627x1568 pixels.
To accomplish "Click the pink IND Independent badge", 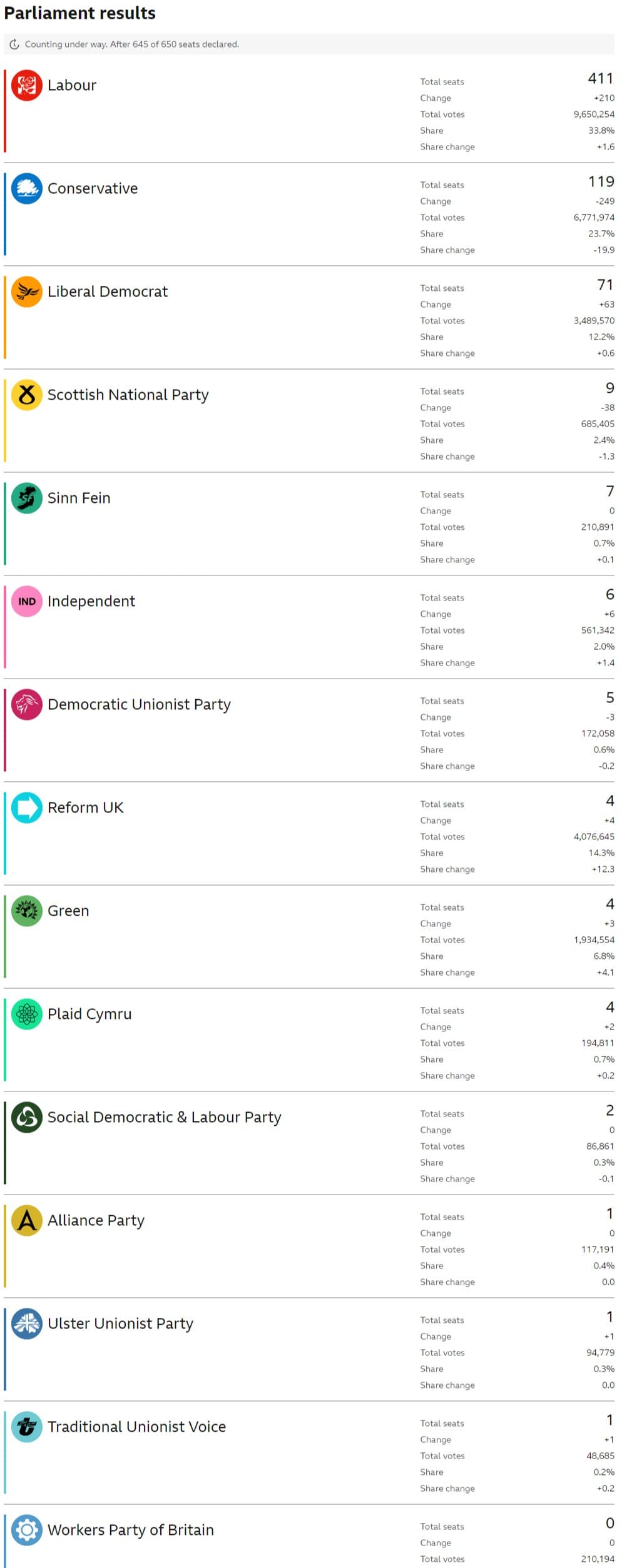I will (x=27, y=601).
